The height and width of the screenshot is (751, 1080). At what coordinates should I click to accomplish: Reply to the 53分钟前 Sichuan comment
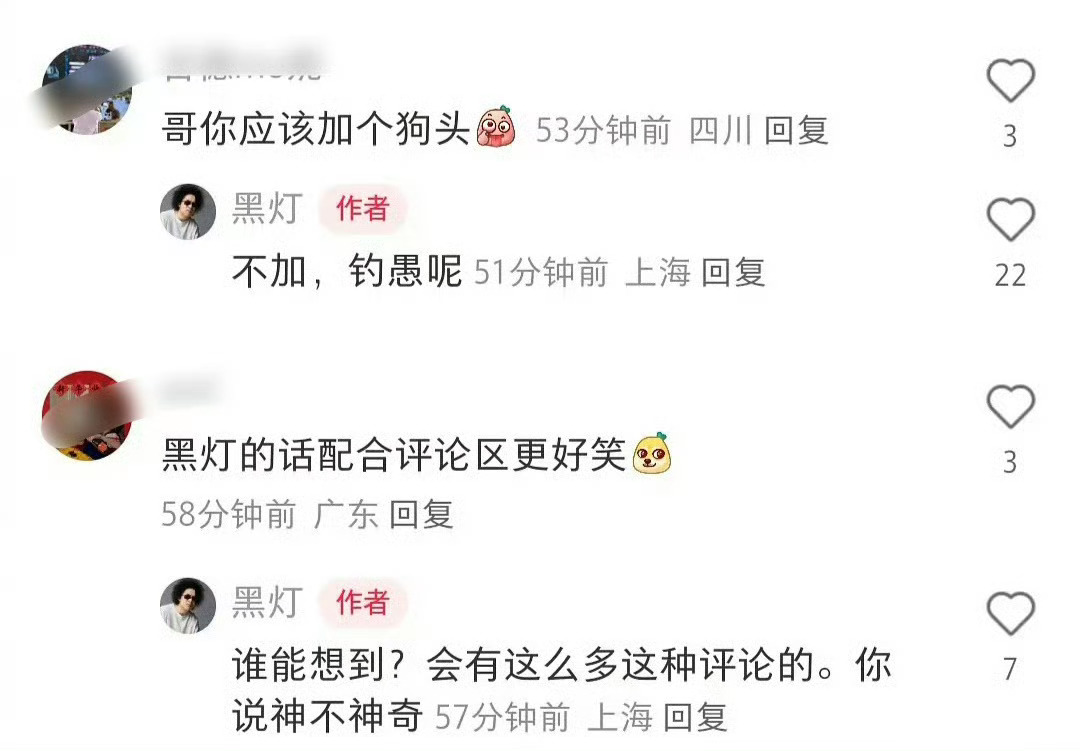(796, 130)
